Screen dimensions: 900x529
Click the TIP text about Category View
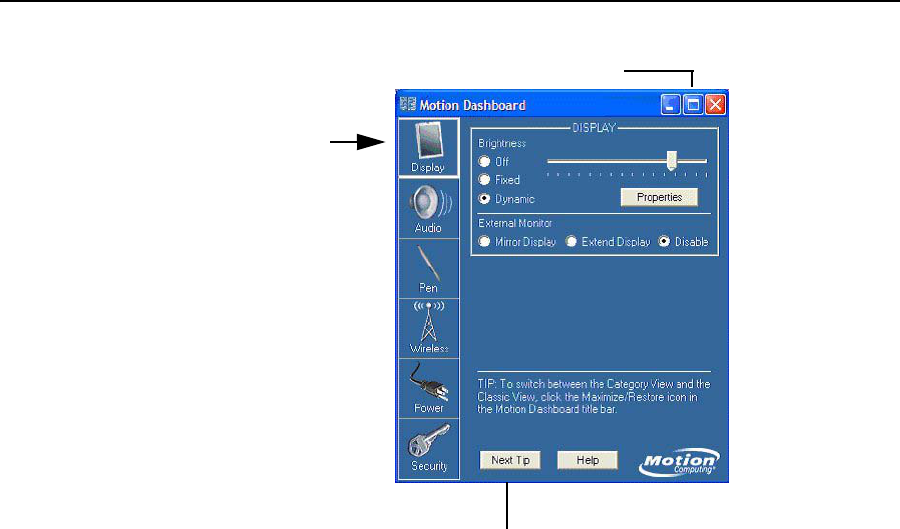tap(593, 396)
